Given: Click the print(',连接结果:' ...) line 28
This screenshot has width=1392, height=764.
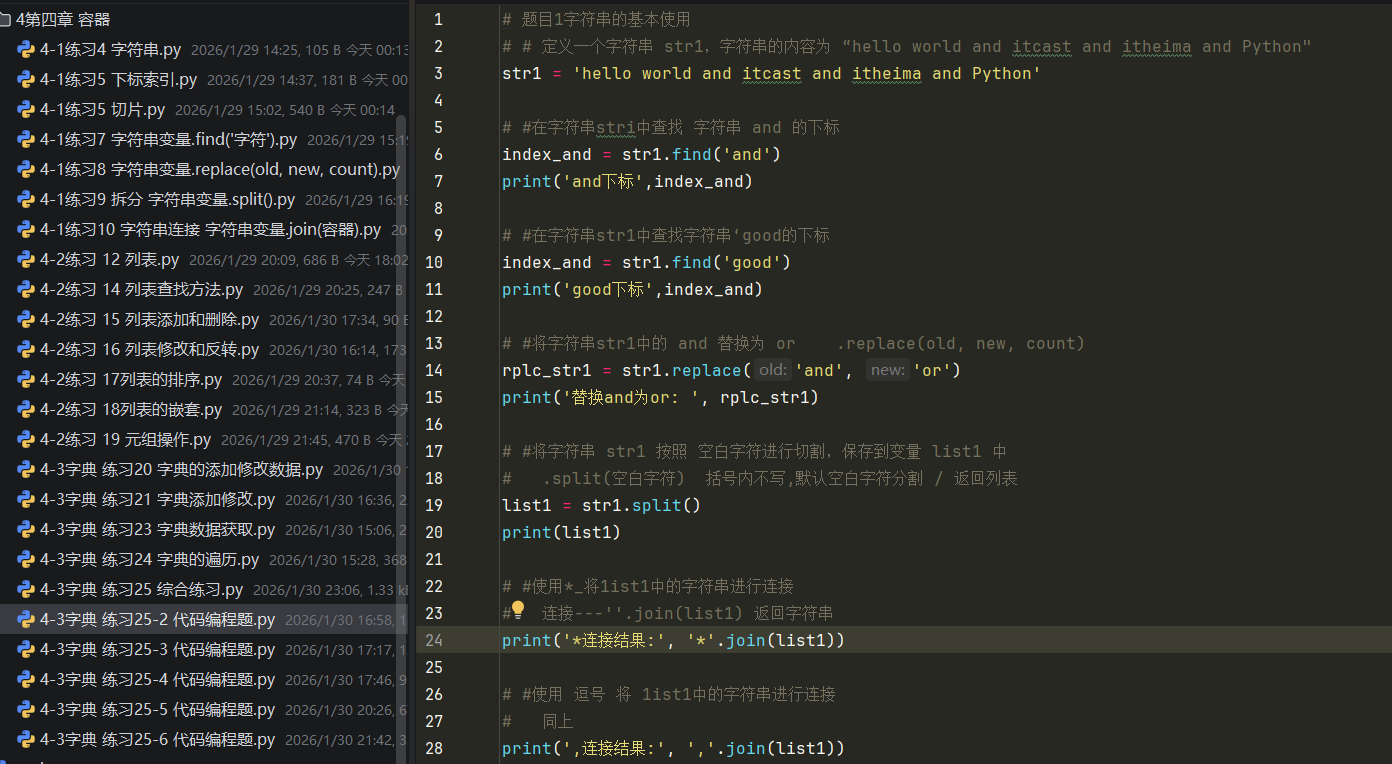Looking at the screenshot, I should click(x=673, y=748).
